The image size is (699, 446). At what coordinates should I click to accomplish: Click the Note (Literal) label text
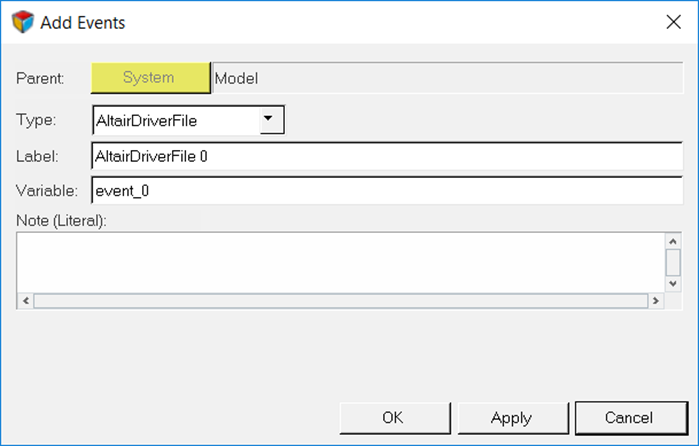click(x=62, y=220)
